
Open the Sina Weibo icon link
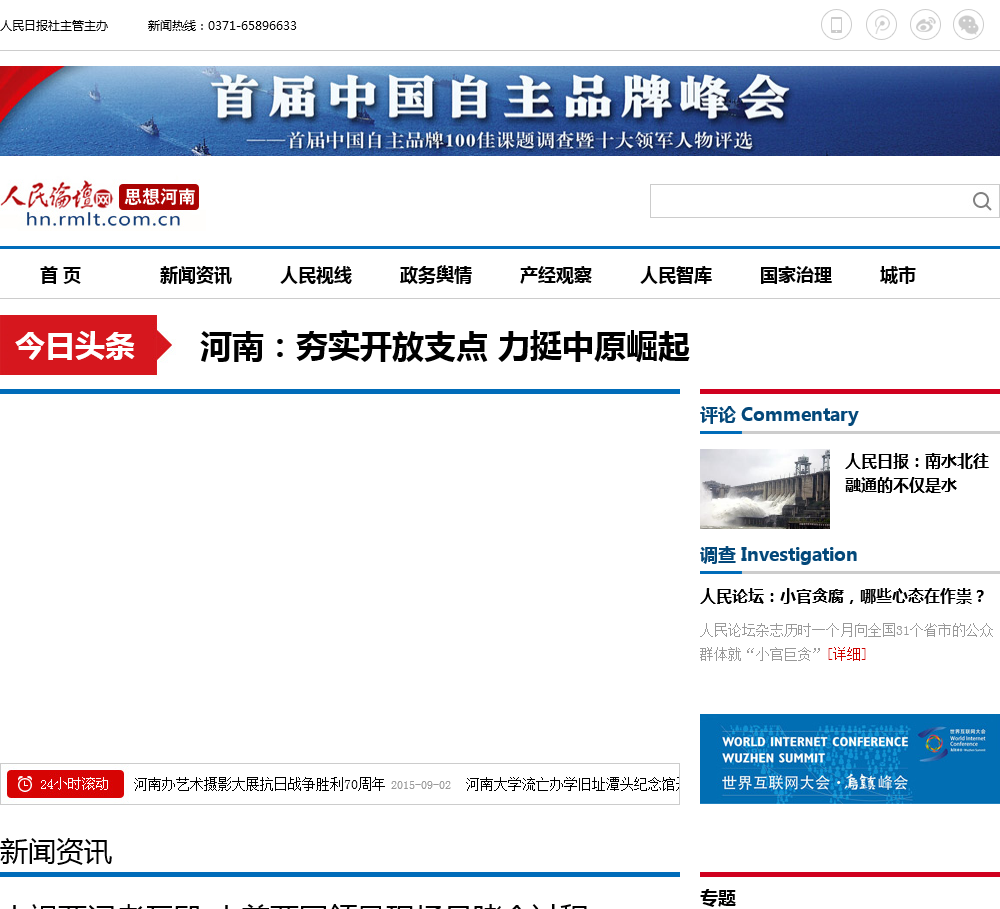(925, 25)
